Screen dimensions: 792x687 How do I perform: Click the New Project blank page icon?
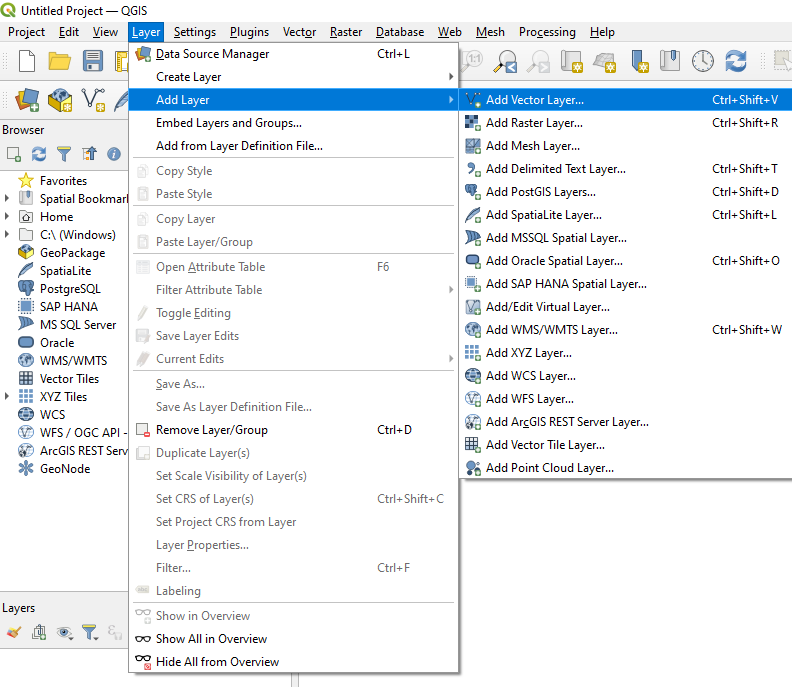[27, 62]
